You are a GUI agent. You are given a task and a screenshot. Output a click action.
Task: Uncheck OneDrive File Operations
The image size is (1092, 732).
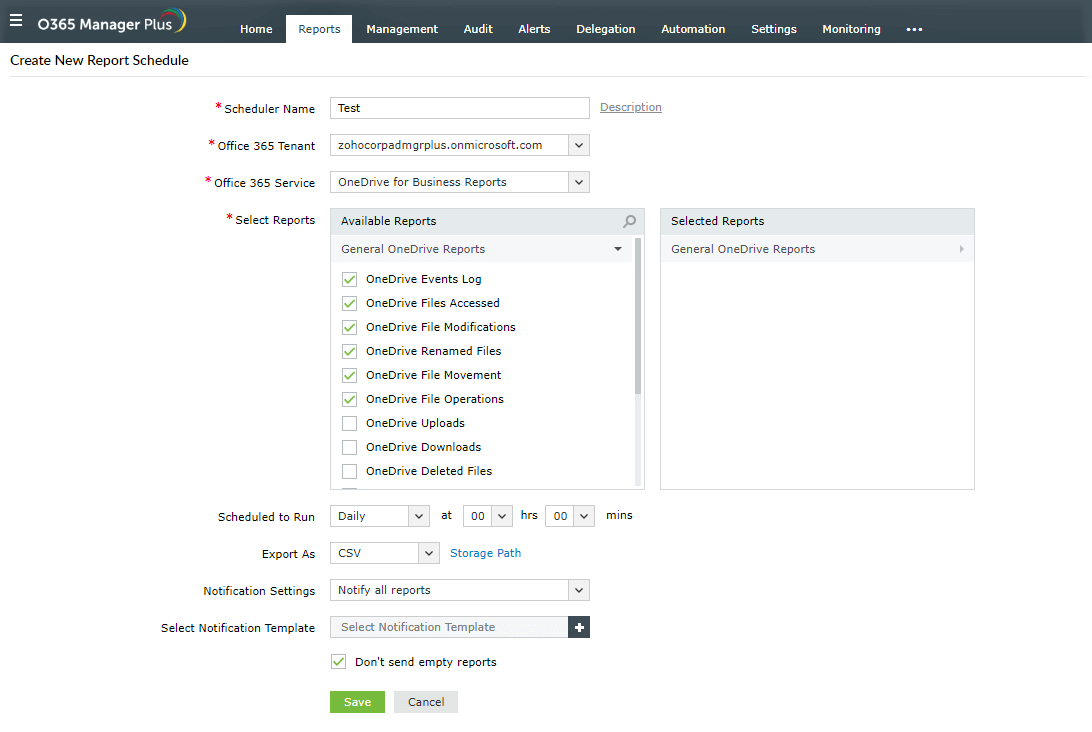(x=350, y=399)
